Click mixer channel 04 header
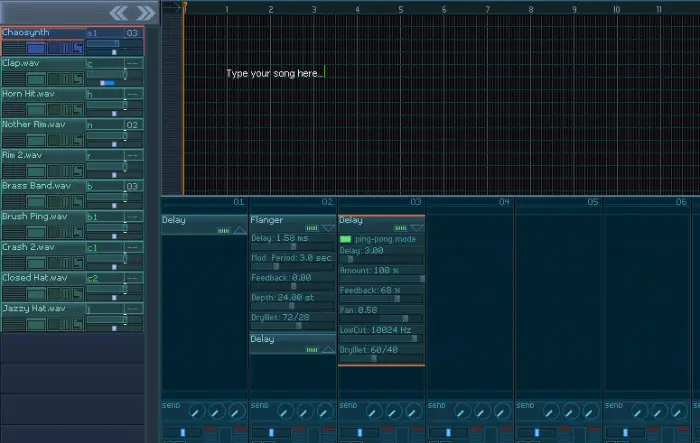 (x=469, y=202)
